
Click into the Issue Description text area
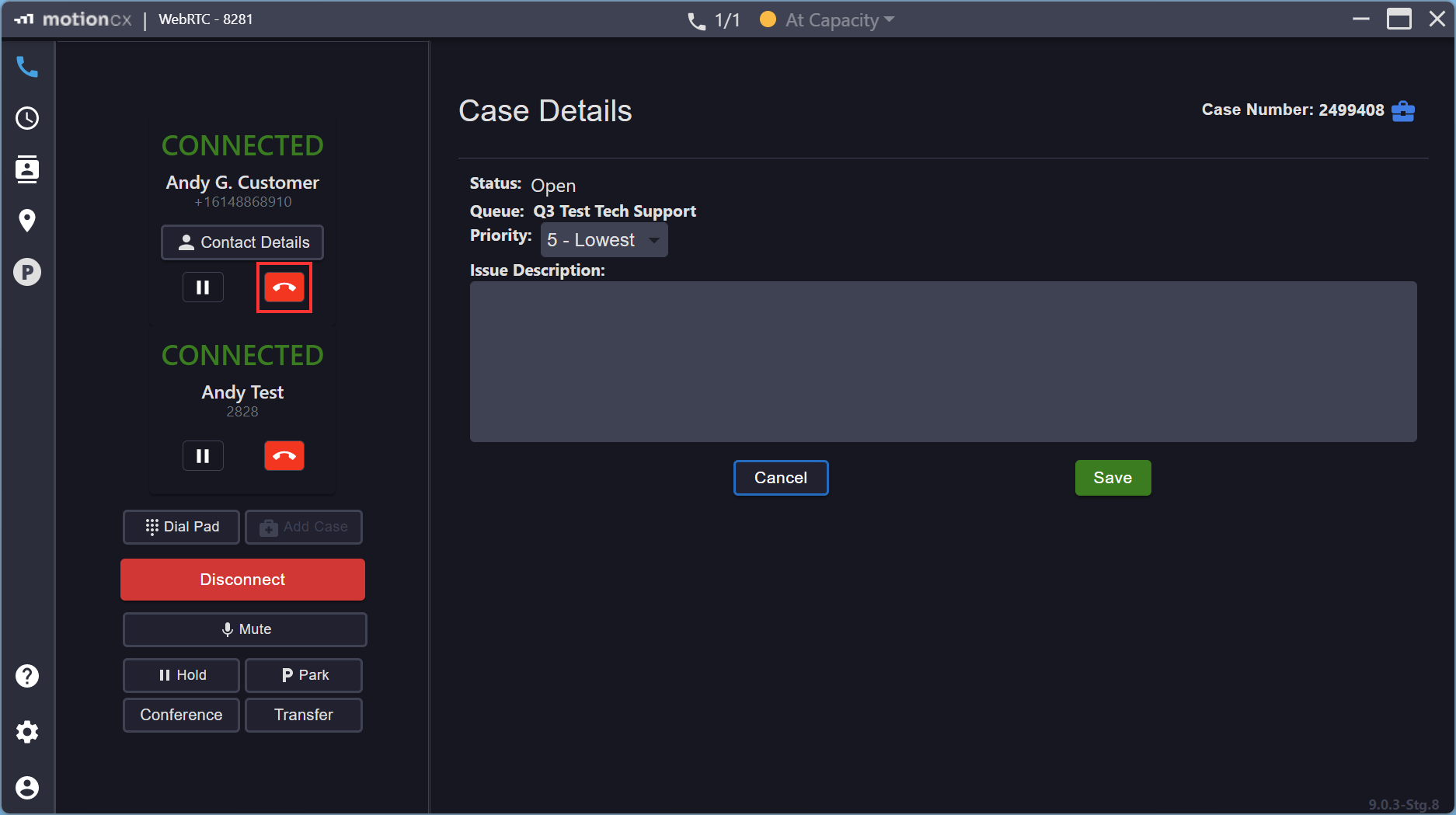(943, 362)
